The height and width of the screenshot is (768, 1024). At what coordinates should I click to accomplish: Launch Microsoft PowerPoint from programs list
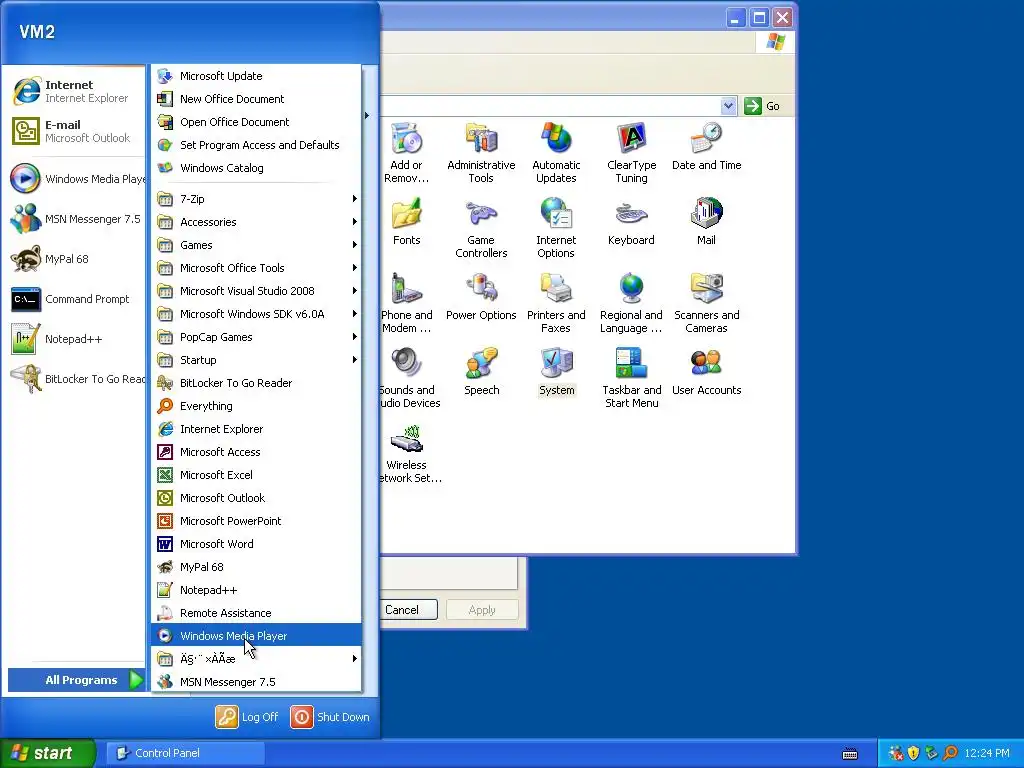point(257,521)
